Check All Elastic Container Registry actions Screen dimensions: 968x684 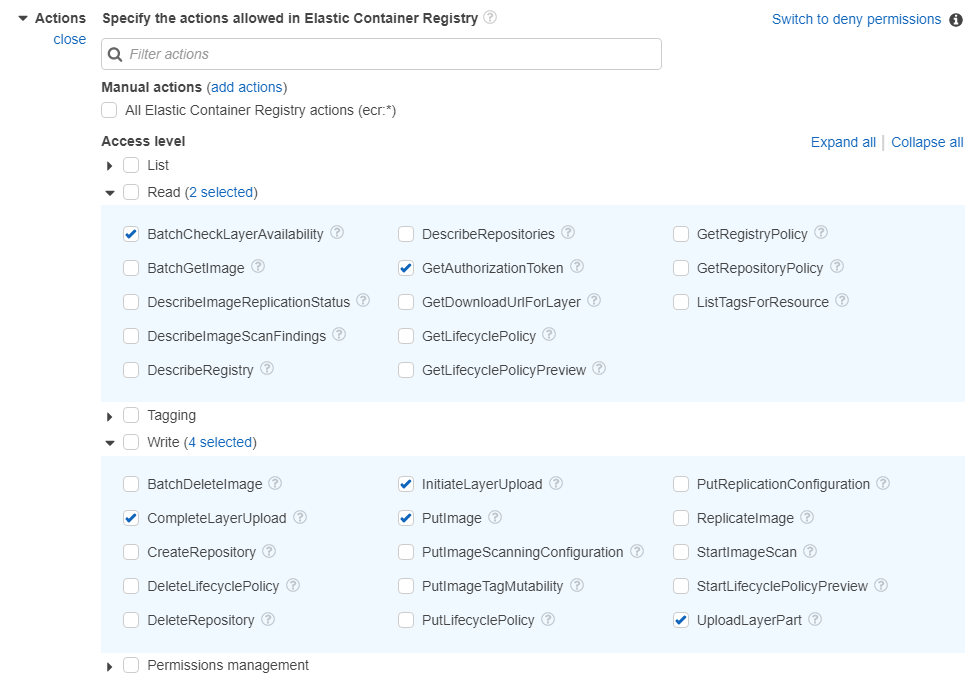click(109, 111)
